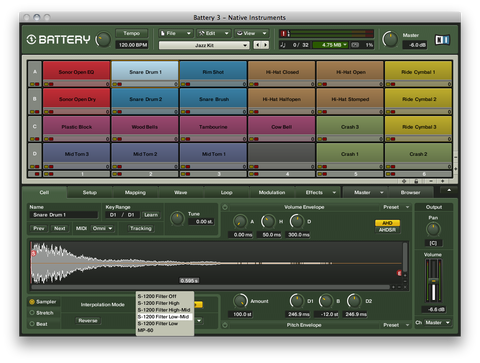Screen dimensions: 480x363
Task: Open the Edit dropdown menu
Action: point(213,33)
